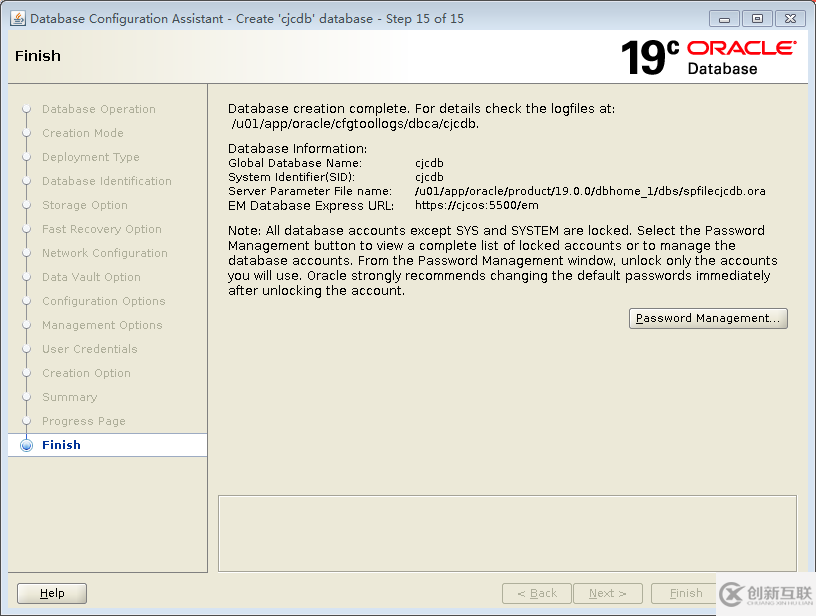Click the Password Management button
Viewport: 816px width, 616px height.
(708, 318)
